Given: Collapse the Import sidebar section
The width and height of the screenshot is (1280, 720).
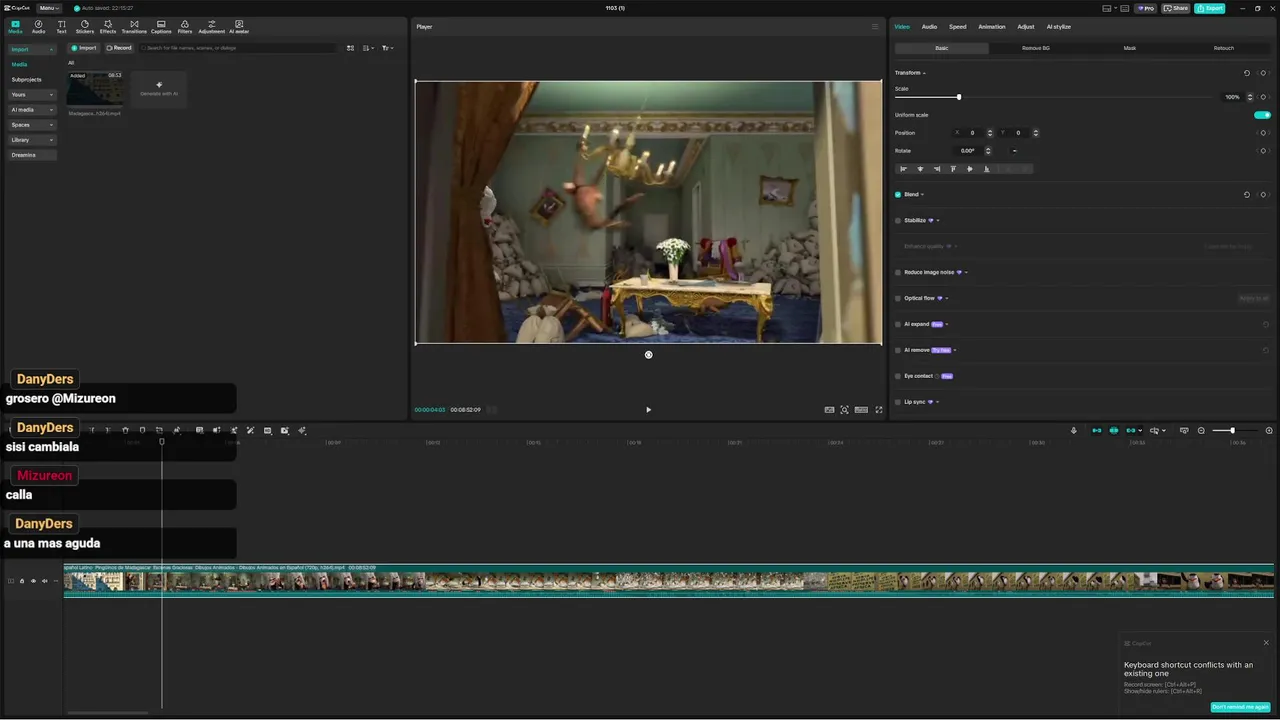Looking at the screenshot, I should coord(32,49).
